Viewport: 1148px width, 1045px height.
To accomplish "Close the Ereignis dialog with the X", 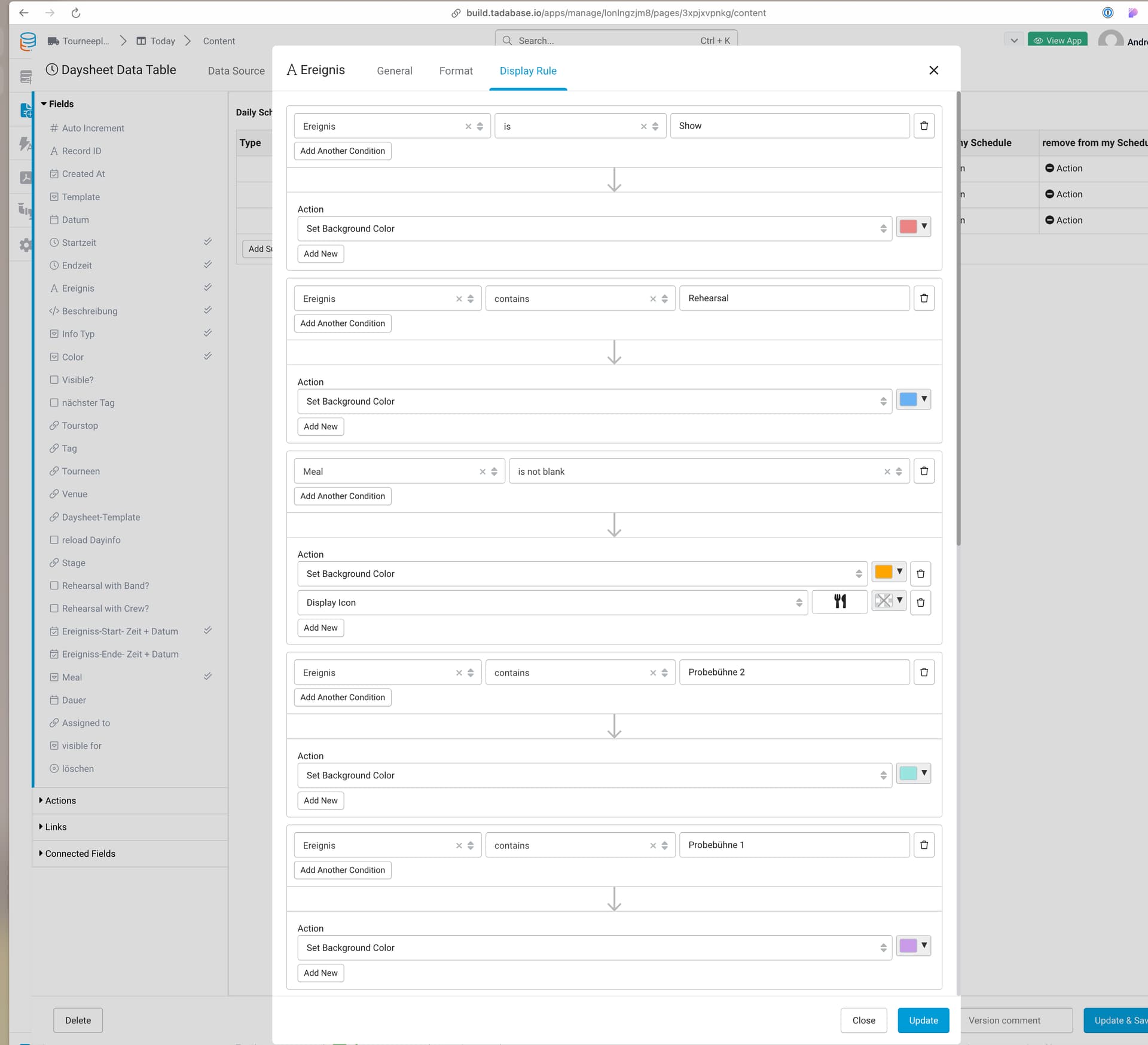I will (x=933, y=71).
